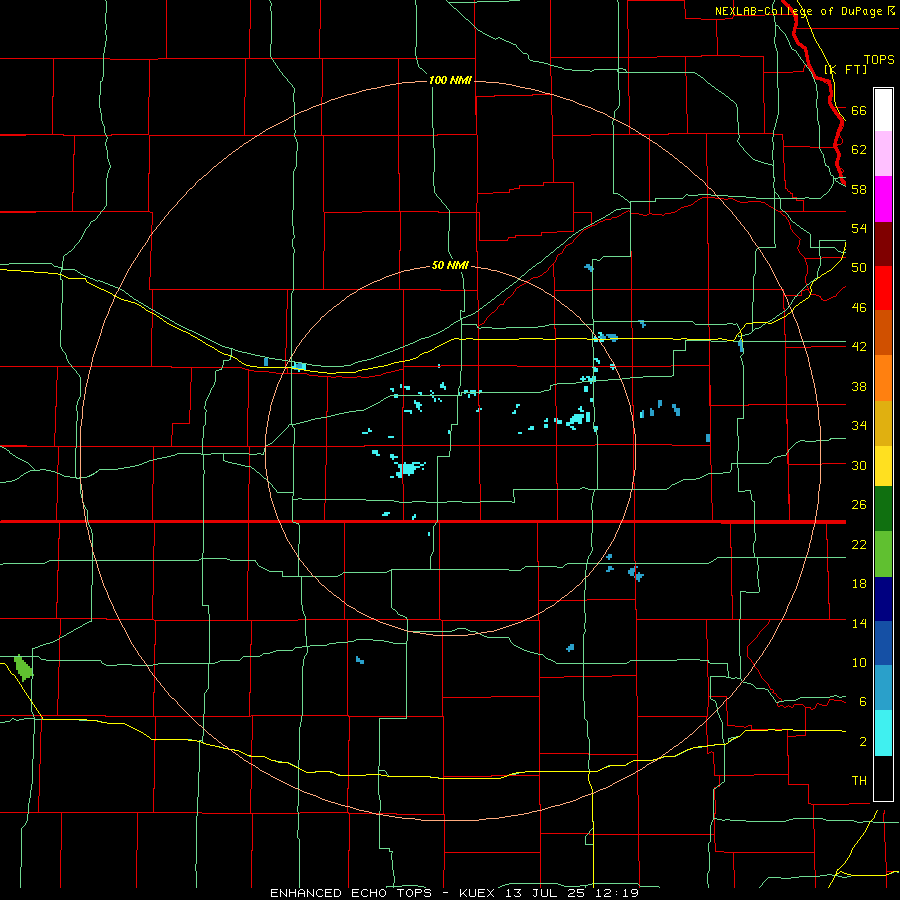Click the 'TH' threshold label
900x900 pixels.
click(x=859, y=781)
